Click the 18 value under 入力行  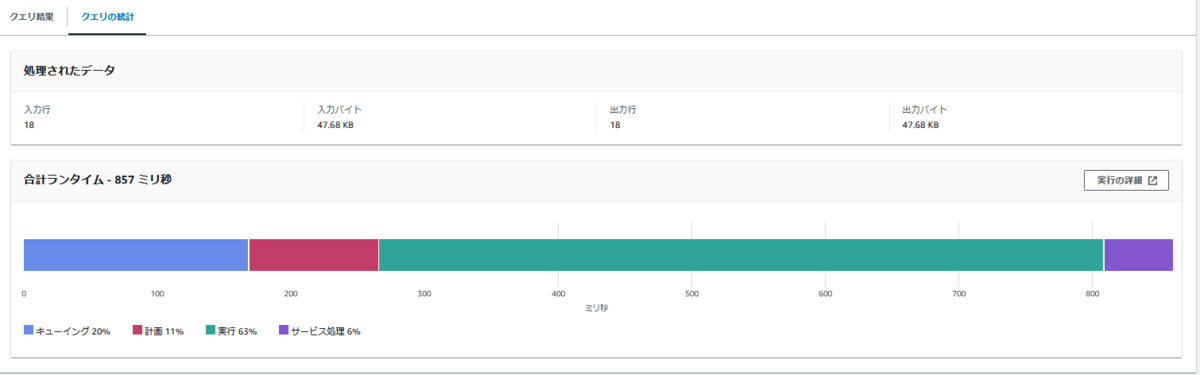pyautogui.click(x=29, y=126)
